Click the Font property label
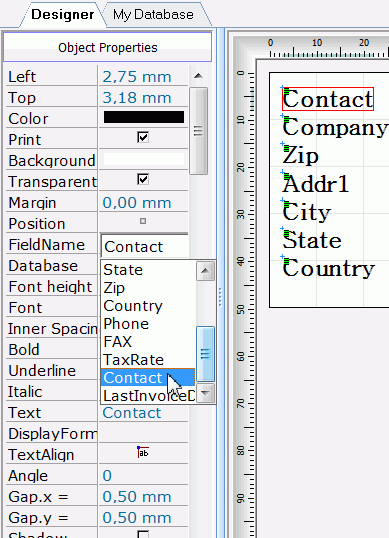 coord(25,308)
